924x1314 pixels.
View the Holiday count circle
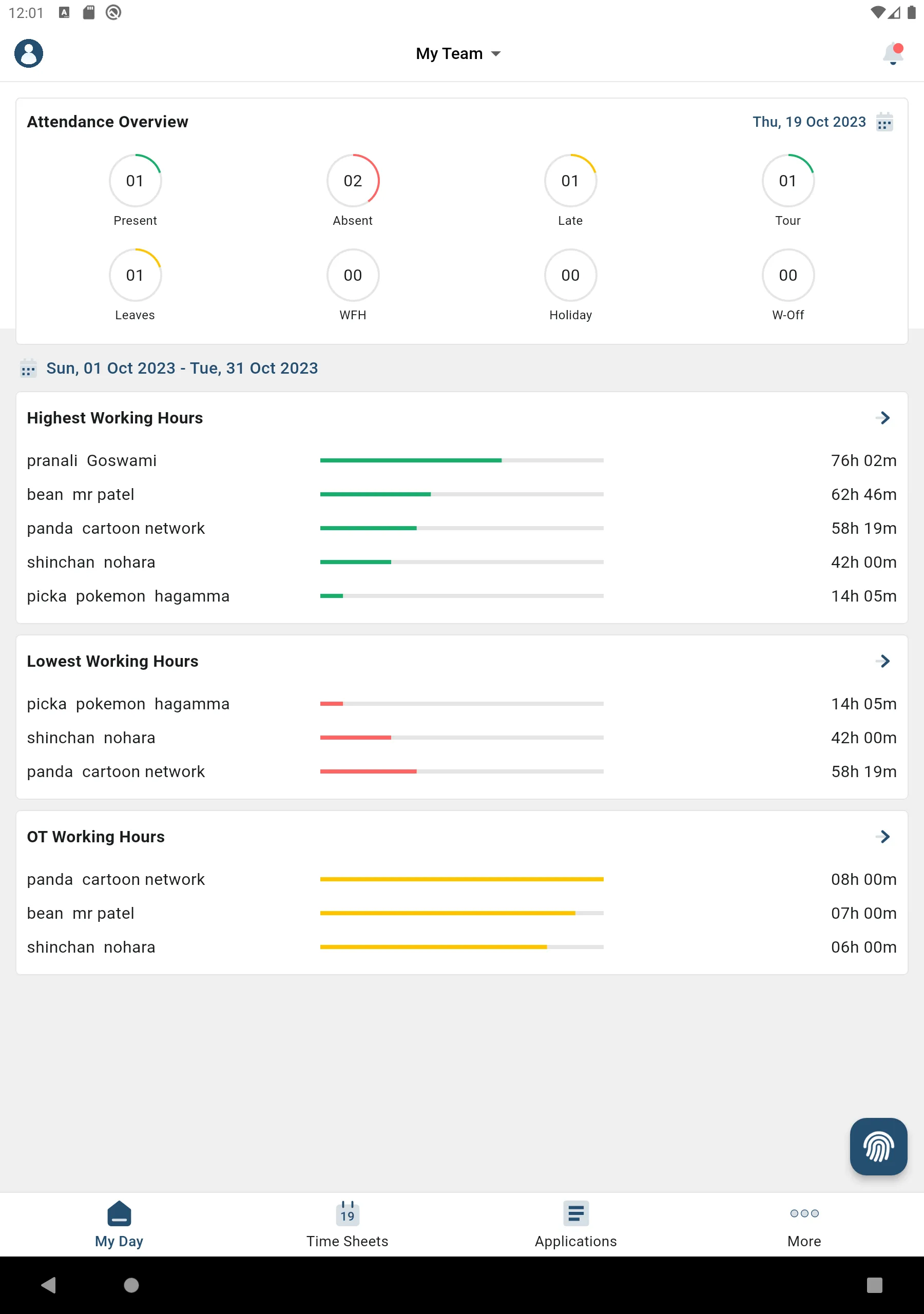click(570, 275)
